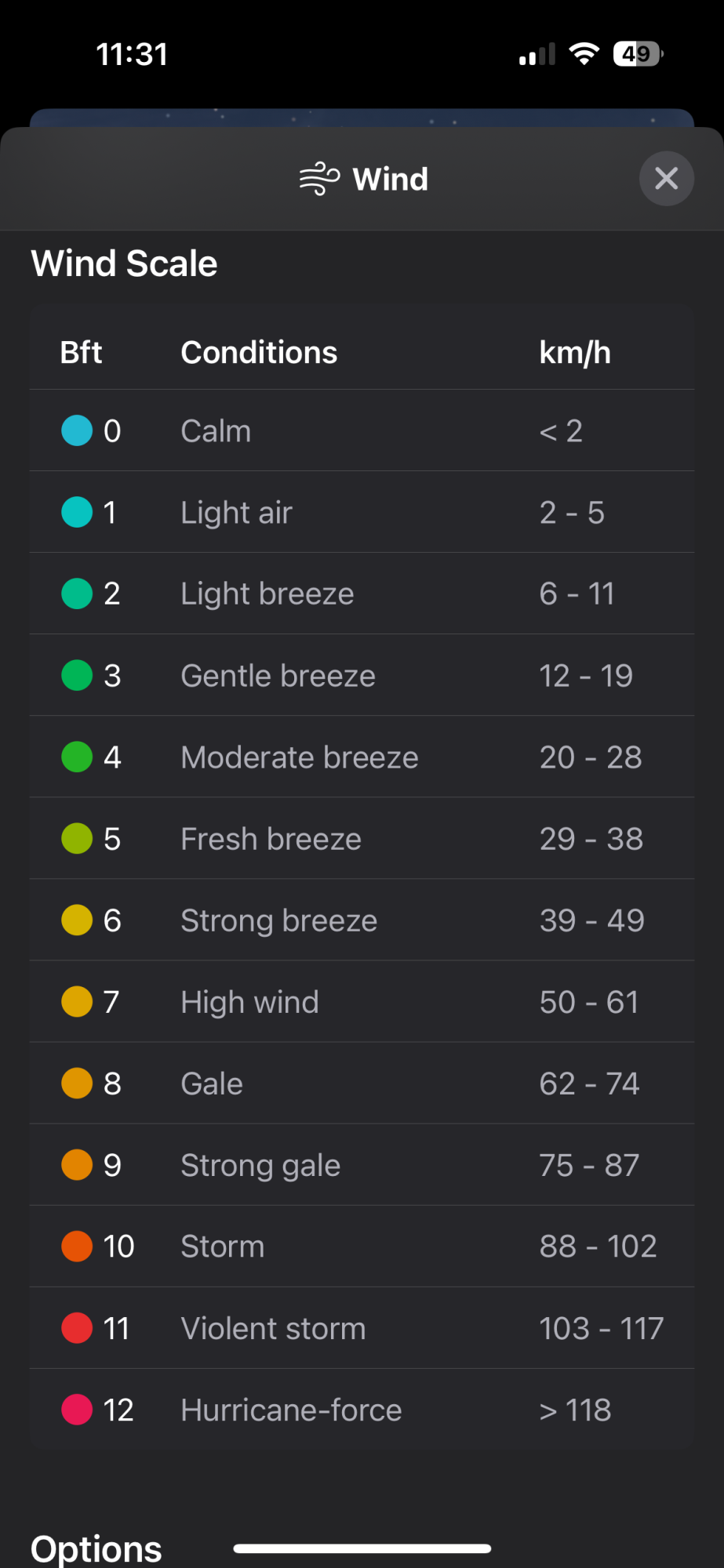This screenshot has height=1568, width=724.
Task: Tap the km/h column header
Action: (x=575, y=353)
